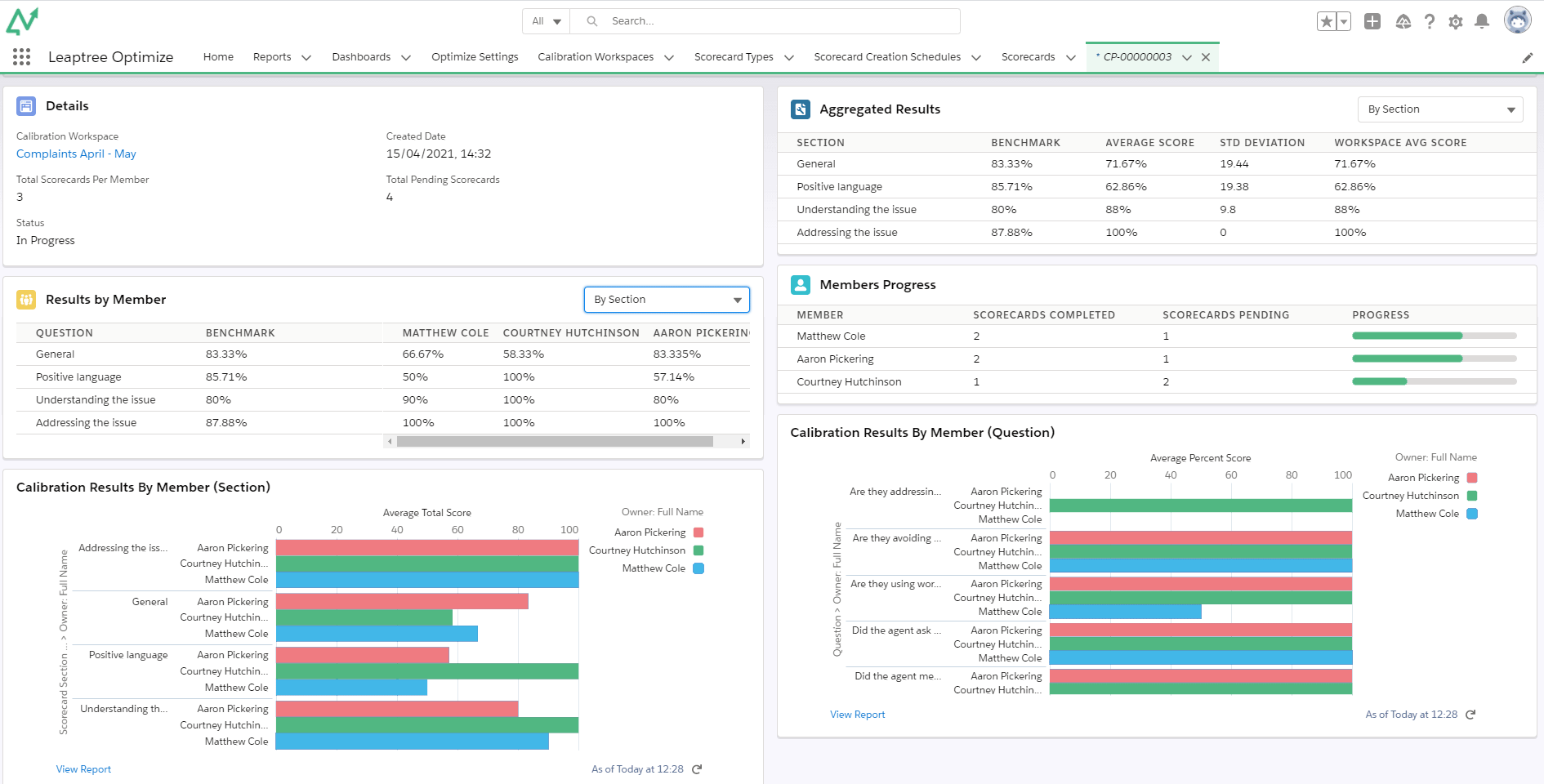Refresh the Section chart with refresh icon
The height and width of the screenshot is (784, 1544).
[x=697, y=769]
